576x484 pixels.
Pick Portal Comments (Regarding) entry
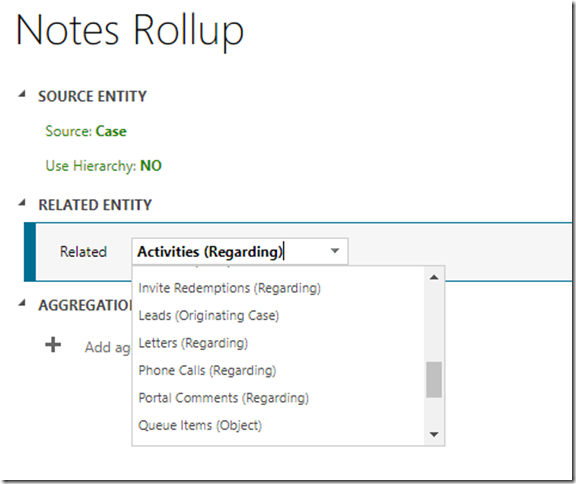223,398
